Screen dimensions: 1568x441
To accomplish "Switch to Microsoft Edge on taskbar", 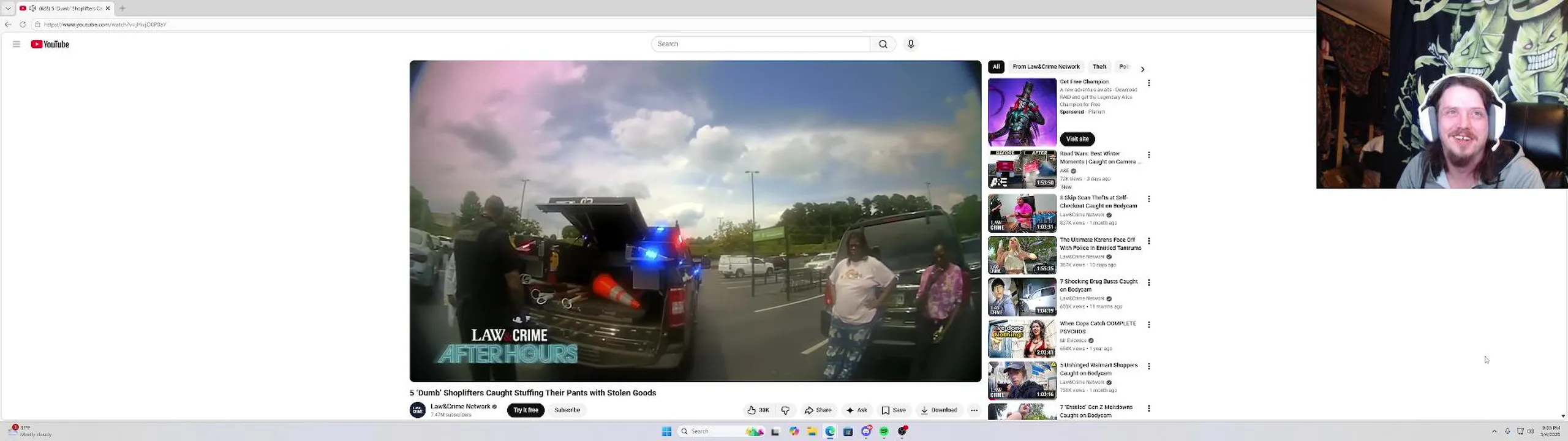I will [830, 431].
